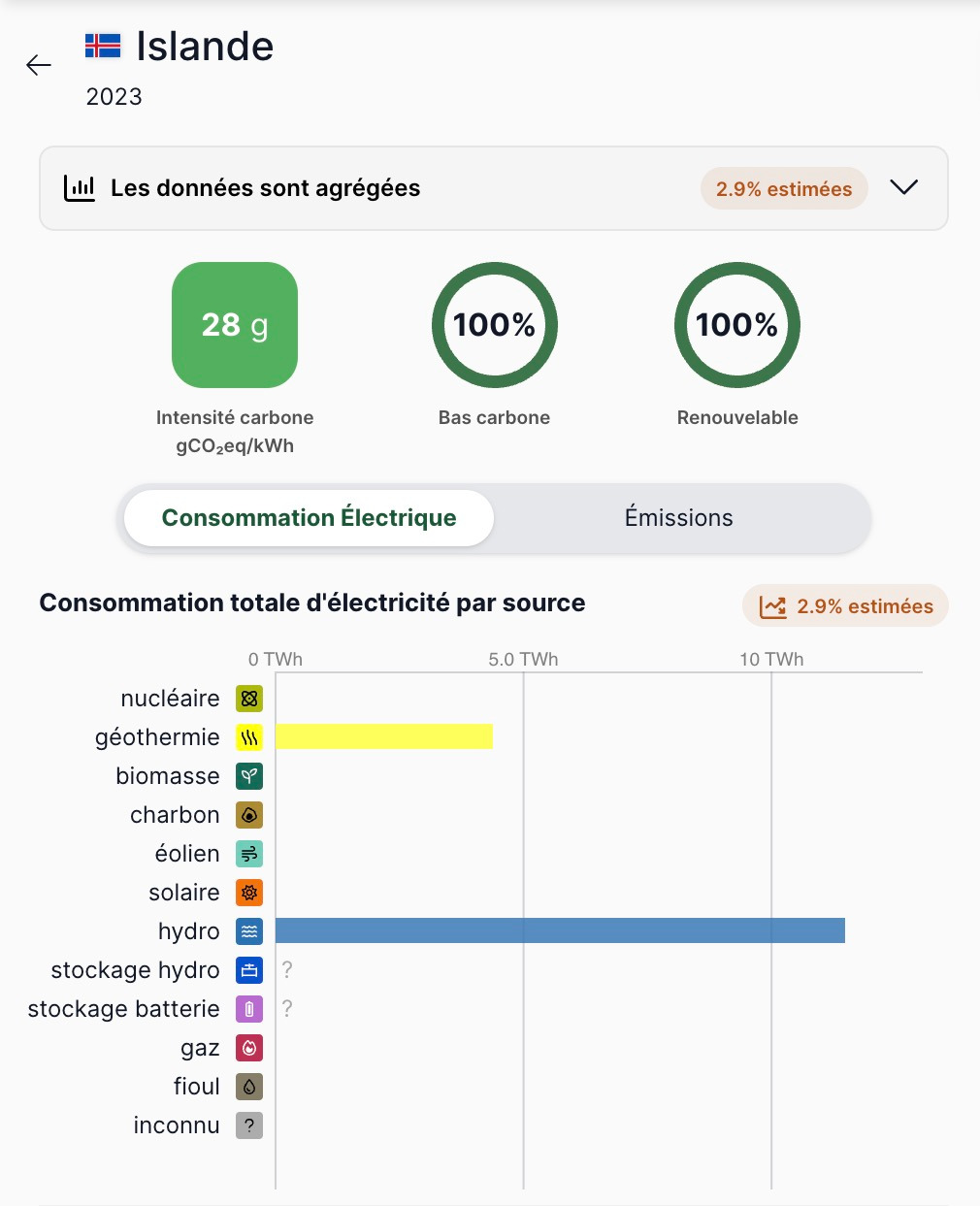Switch to Consommation Électrique view
The height and width of the screenshot is (1206, 980).
point(309,518)
